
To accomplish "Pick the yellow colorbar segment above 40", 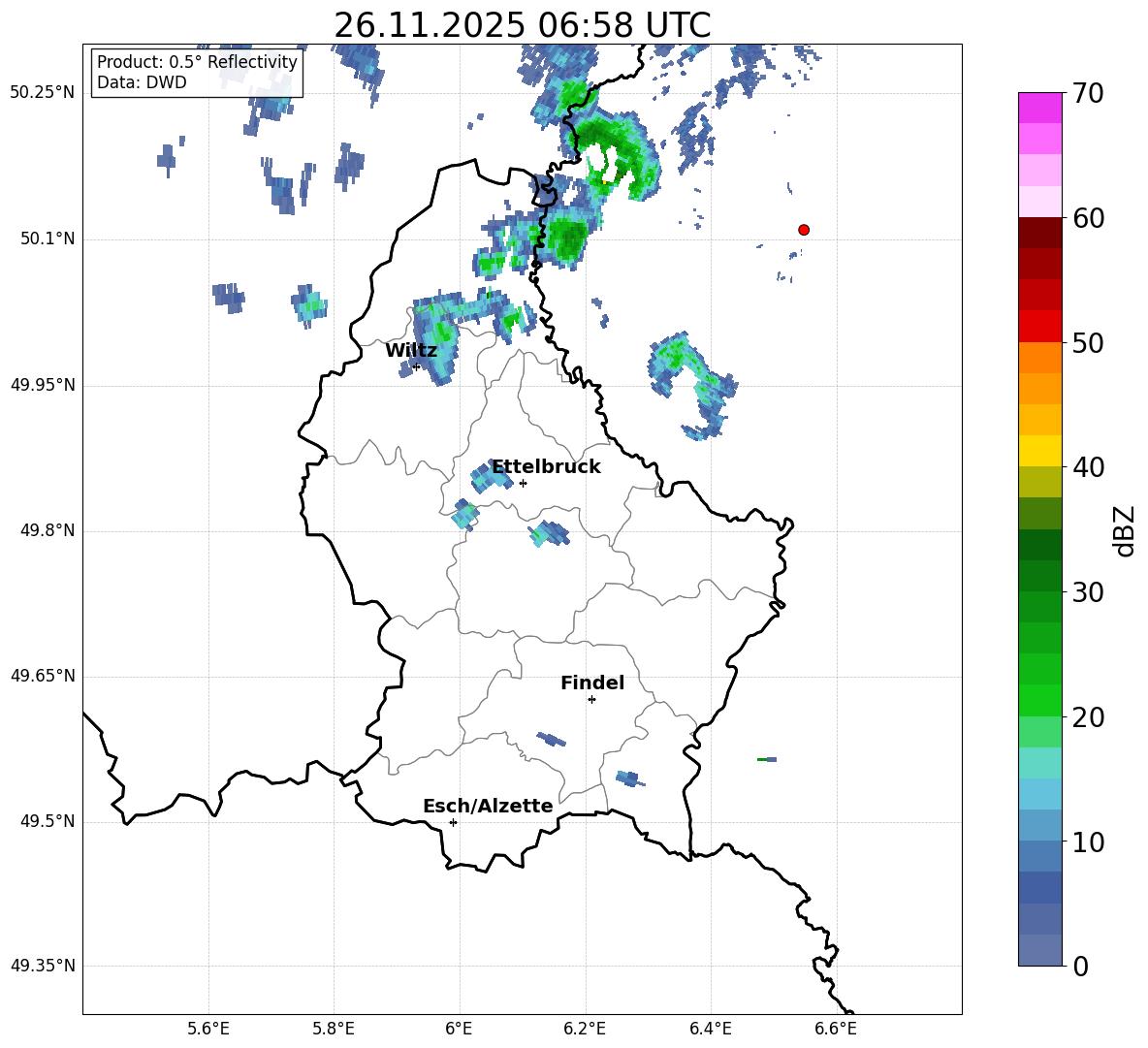I will (1040, 451).
